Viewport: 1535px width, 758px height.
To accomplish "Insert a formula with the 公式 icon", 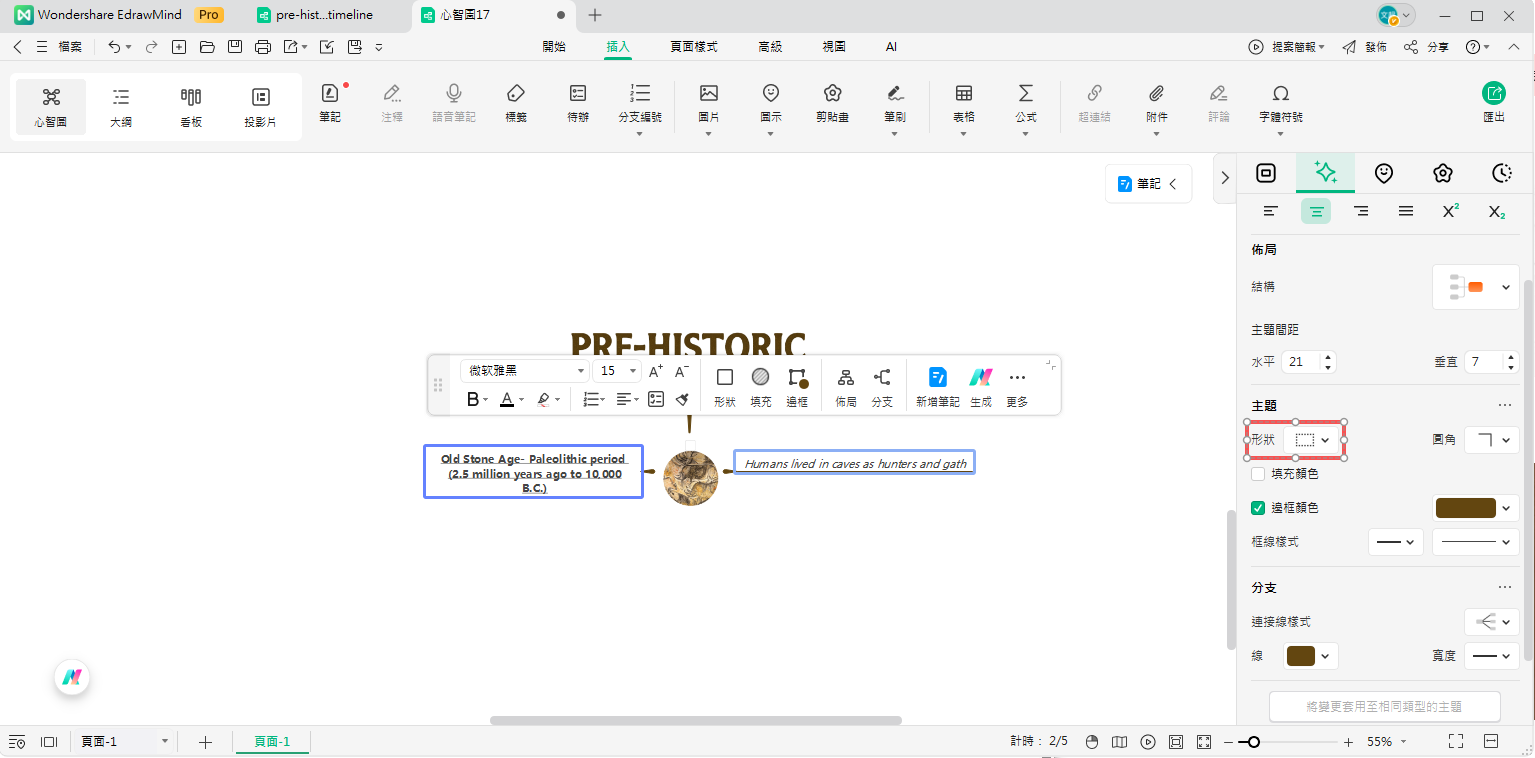I will pyautogui.click(x=1025, y=95).
